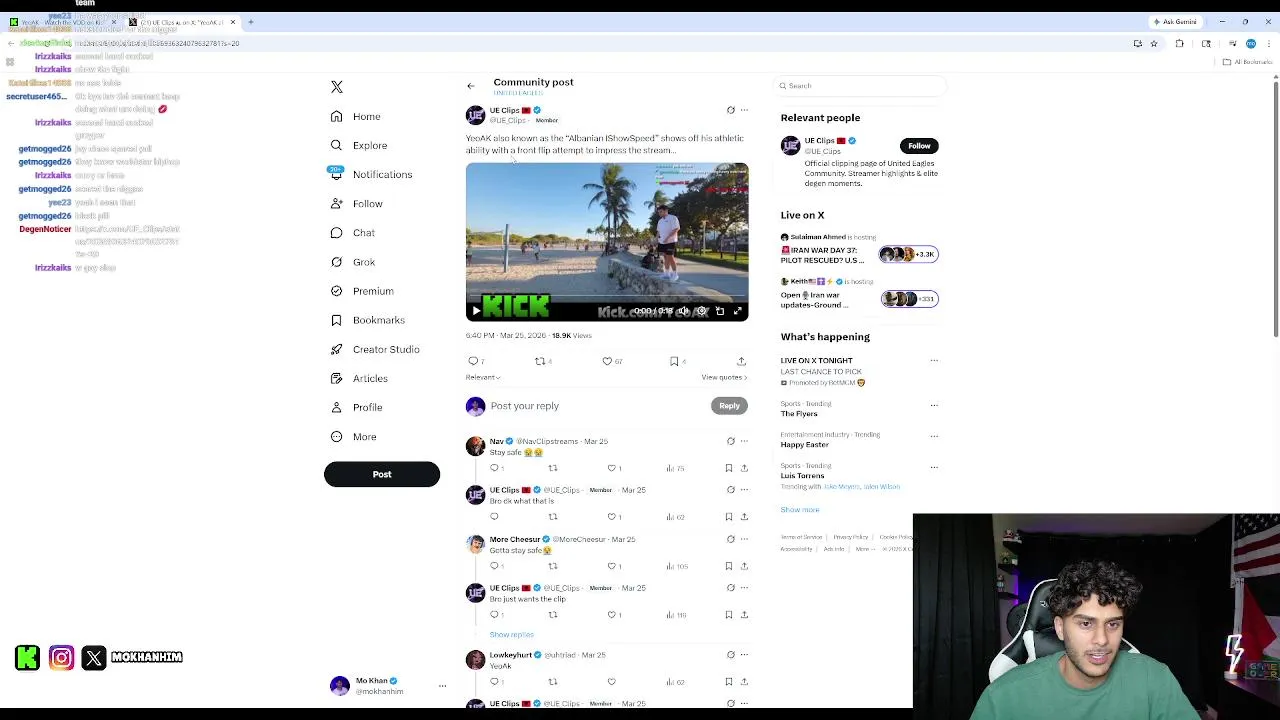Bookmark the 'Bro just wants the clip' reply
The height and width of the screenshot is (720, 1280).
point(729,615)
